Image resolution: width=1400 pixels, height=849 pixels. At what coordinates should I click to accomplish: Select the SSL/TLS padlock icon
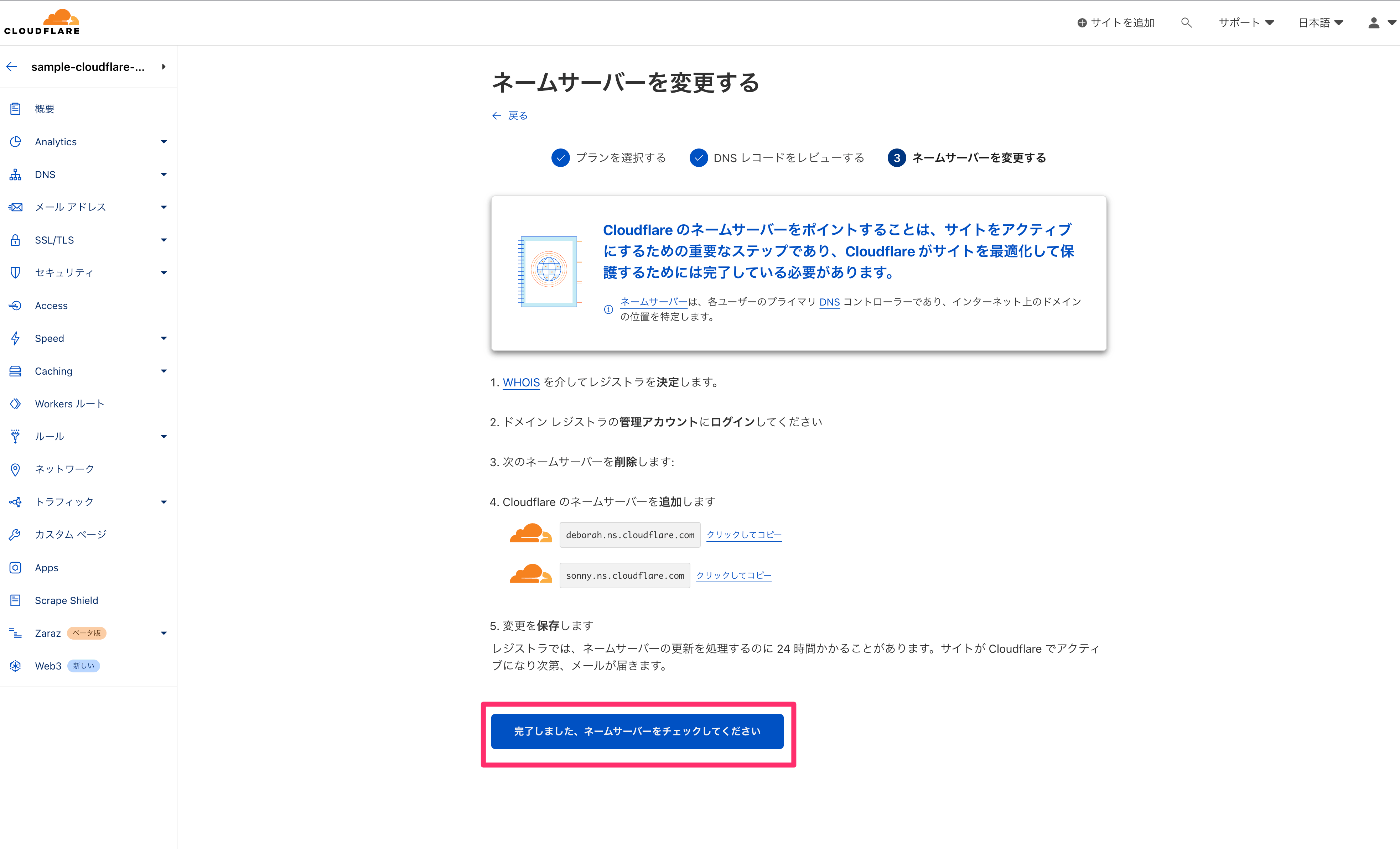pos(14,240)
